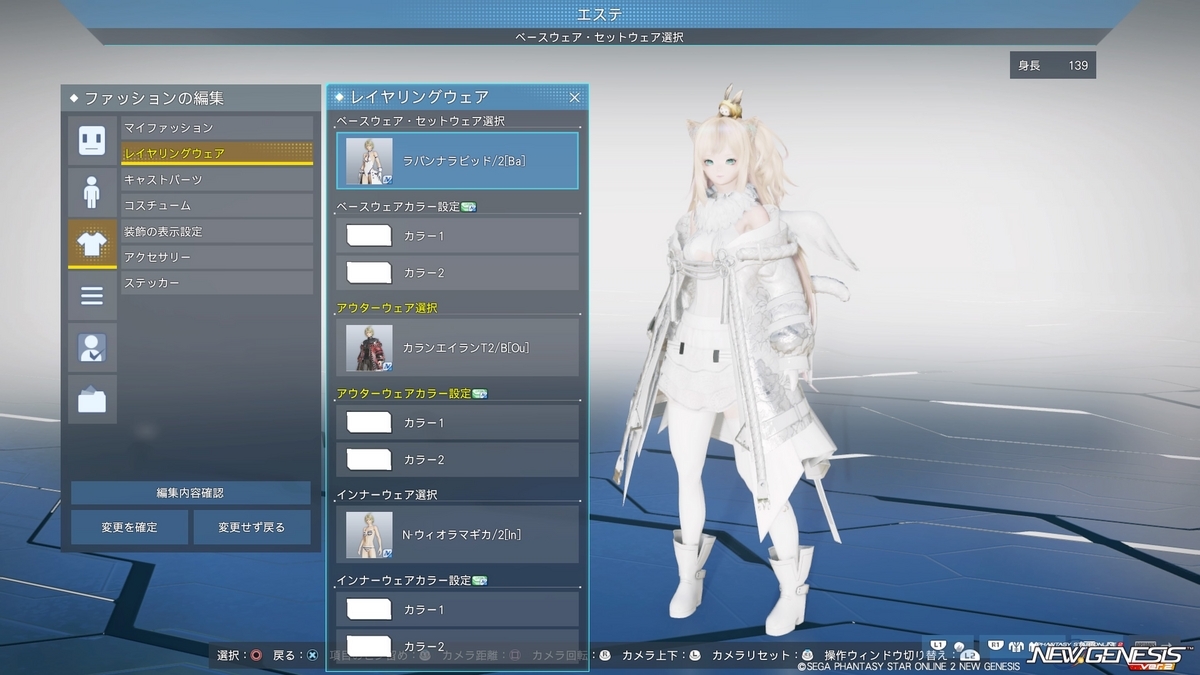Click 変更せず戻る button
1200x675 pixels.
point(252,527)
